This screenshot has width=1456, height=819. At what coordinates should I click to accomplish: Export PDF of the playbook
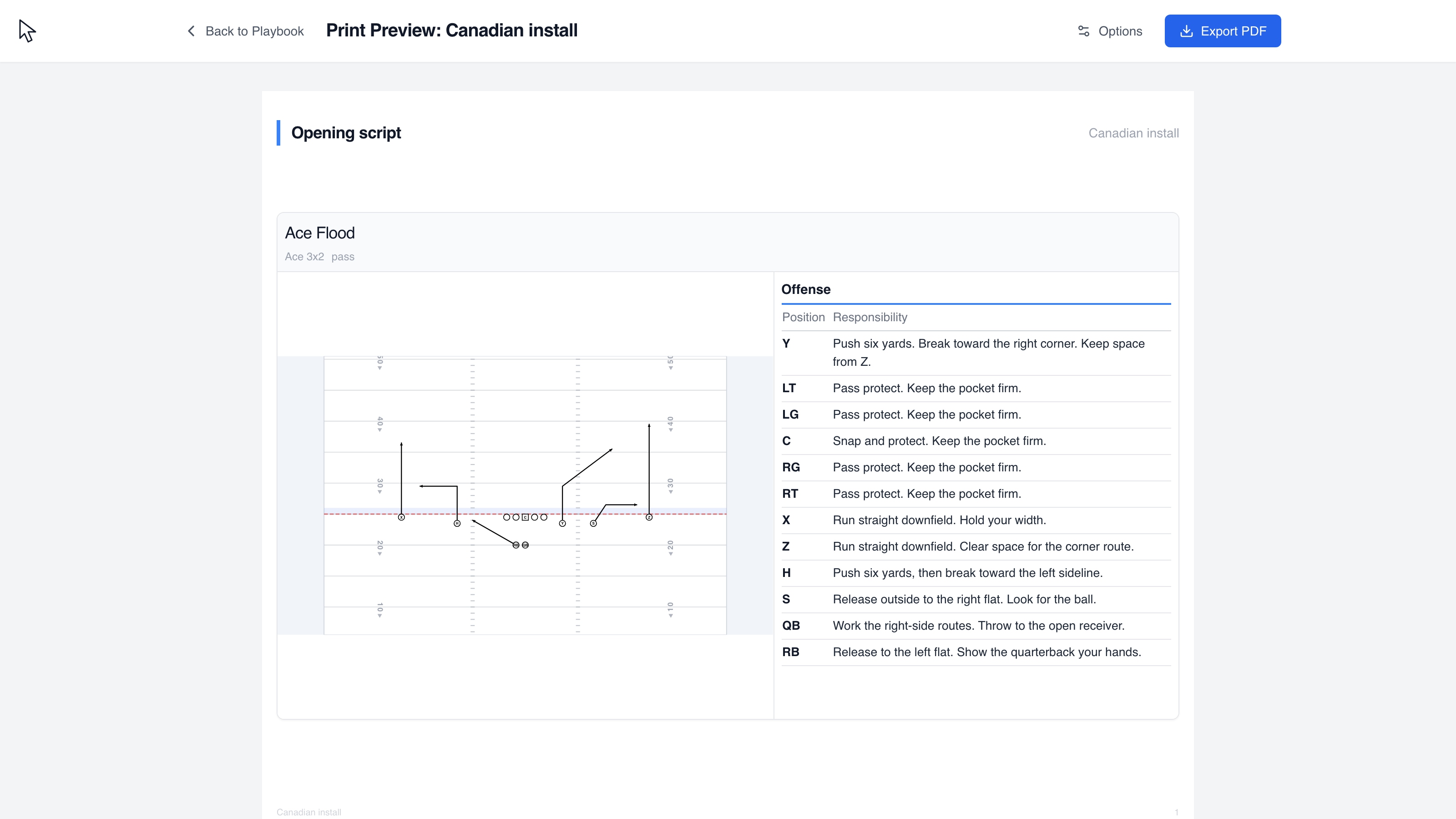pos(1222,31)
